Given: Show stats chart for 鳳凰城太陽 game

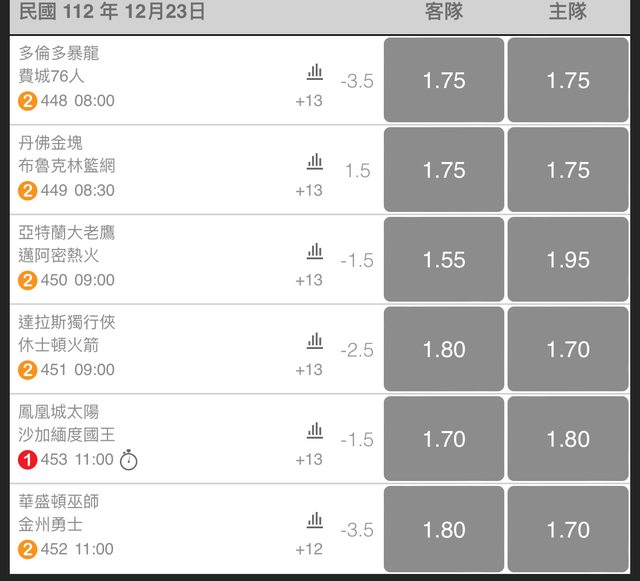Looking at the screenshot, I should (x=315, y=431).
